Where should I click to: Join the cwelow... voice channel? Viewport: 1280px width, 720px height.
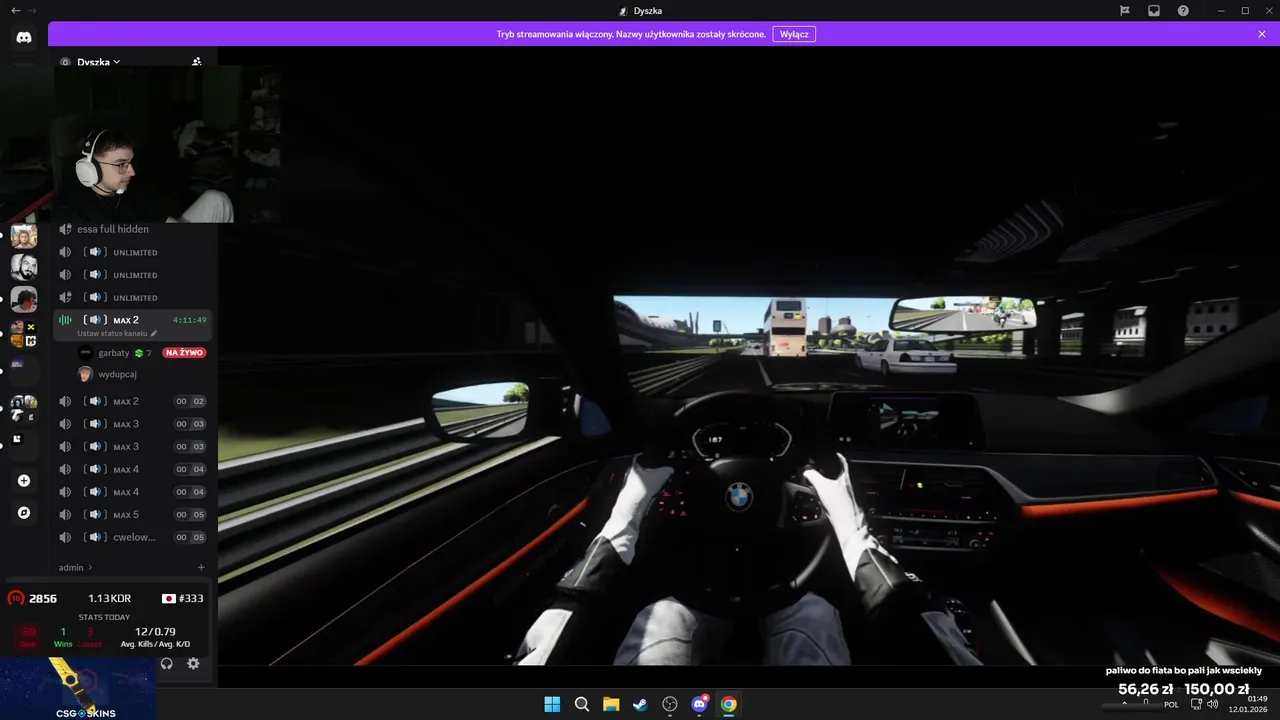click(131, 537)
